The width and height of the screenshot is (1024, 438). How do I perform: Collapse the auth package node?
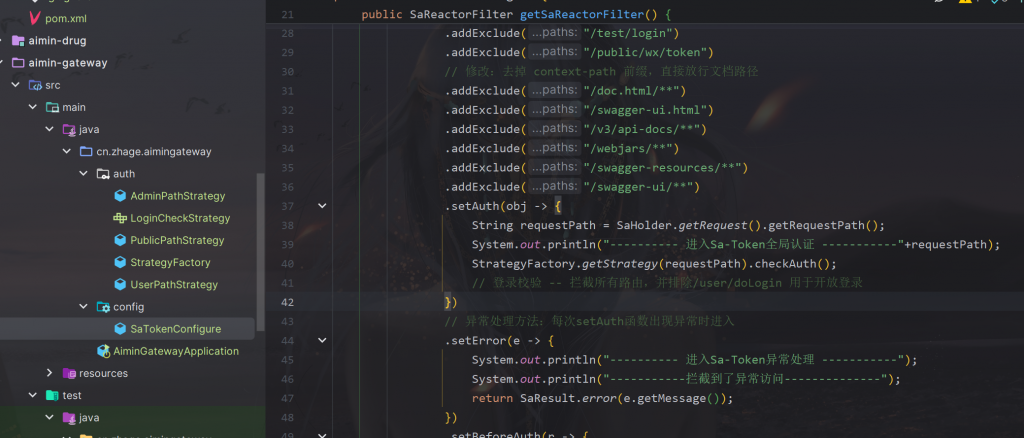click(84, 174)
